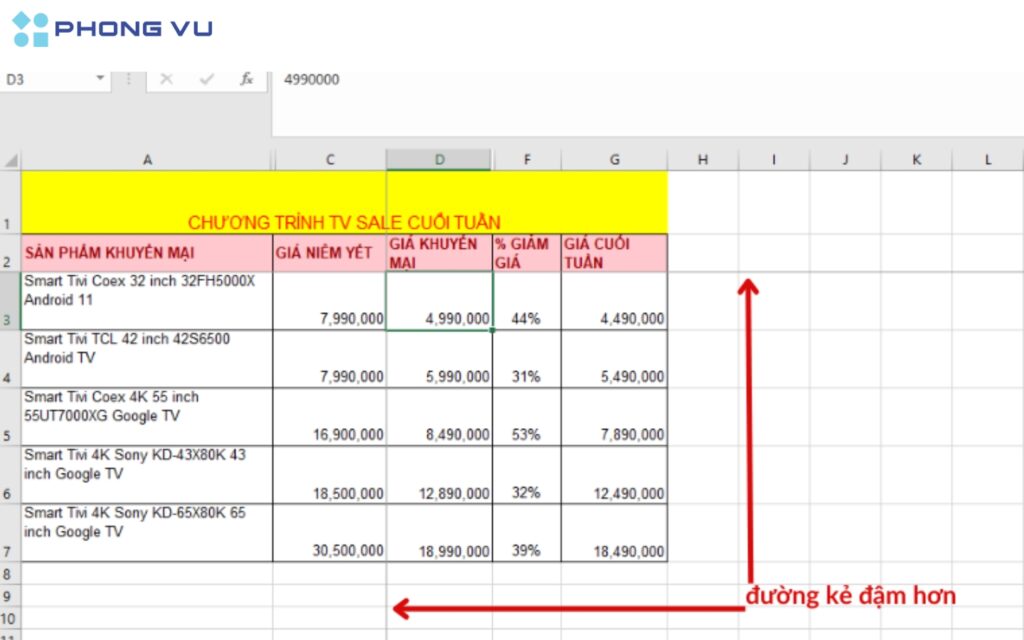Screen dimensions: 1024x640
Task: Select column K header
Action: (x=916, y=160)
